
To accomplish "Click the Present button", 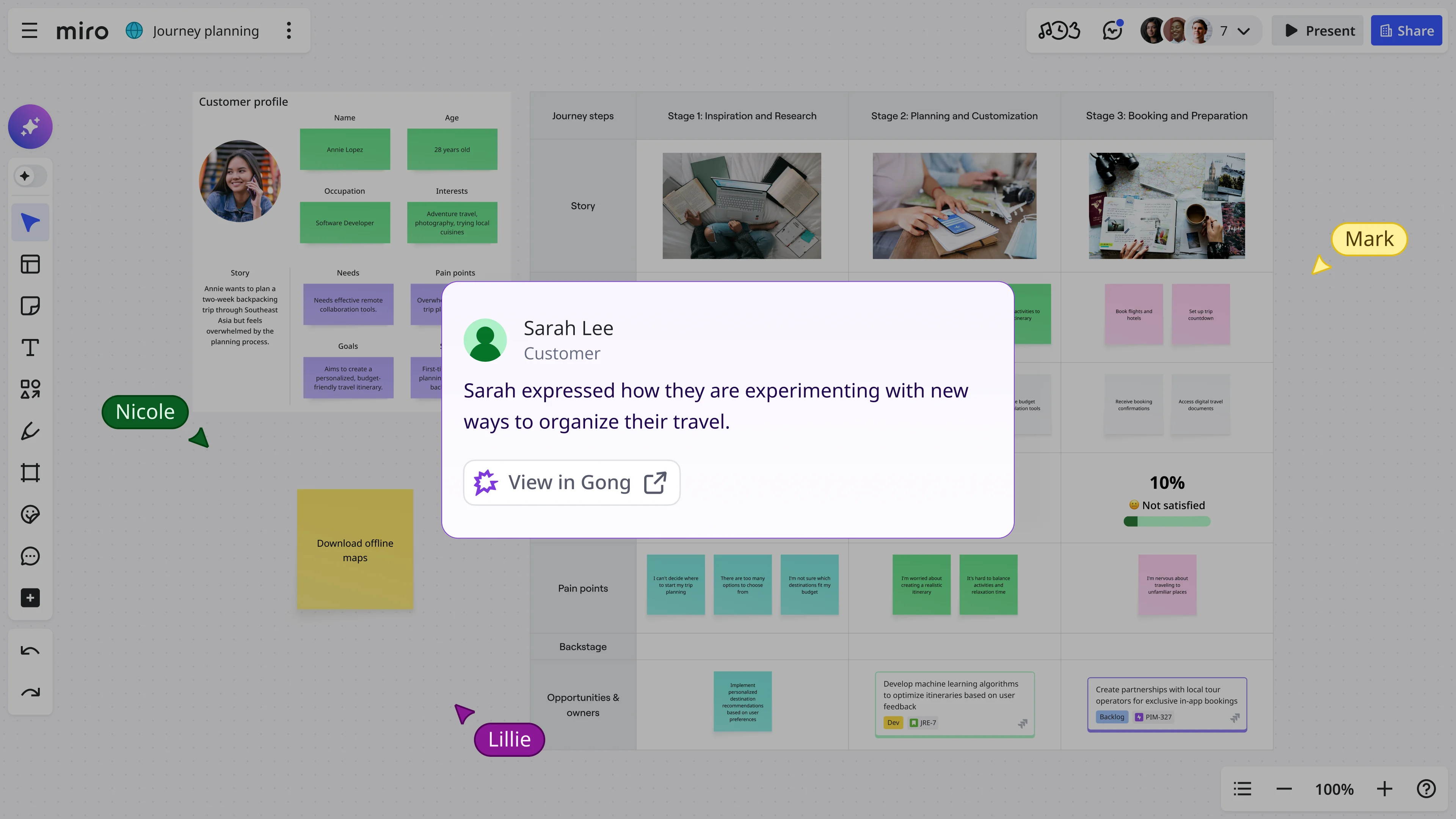I will (1319, 30).
